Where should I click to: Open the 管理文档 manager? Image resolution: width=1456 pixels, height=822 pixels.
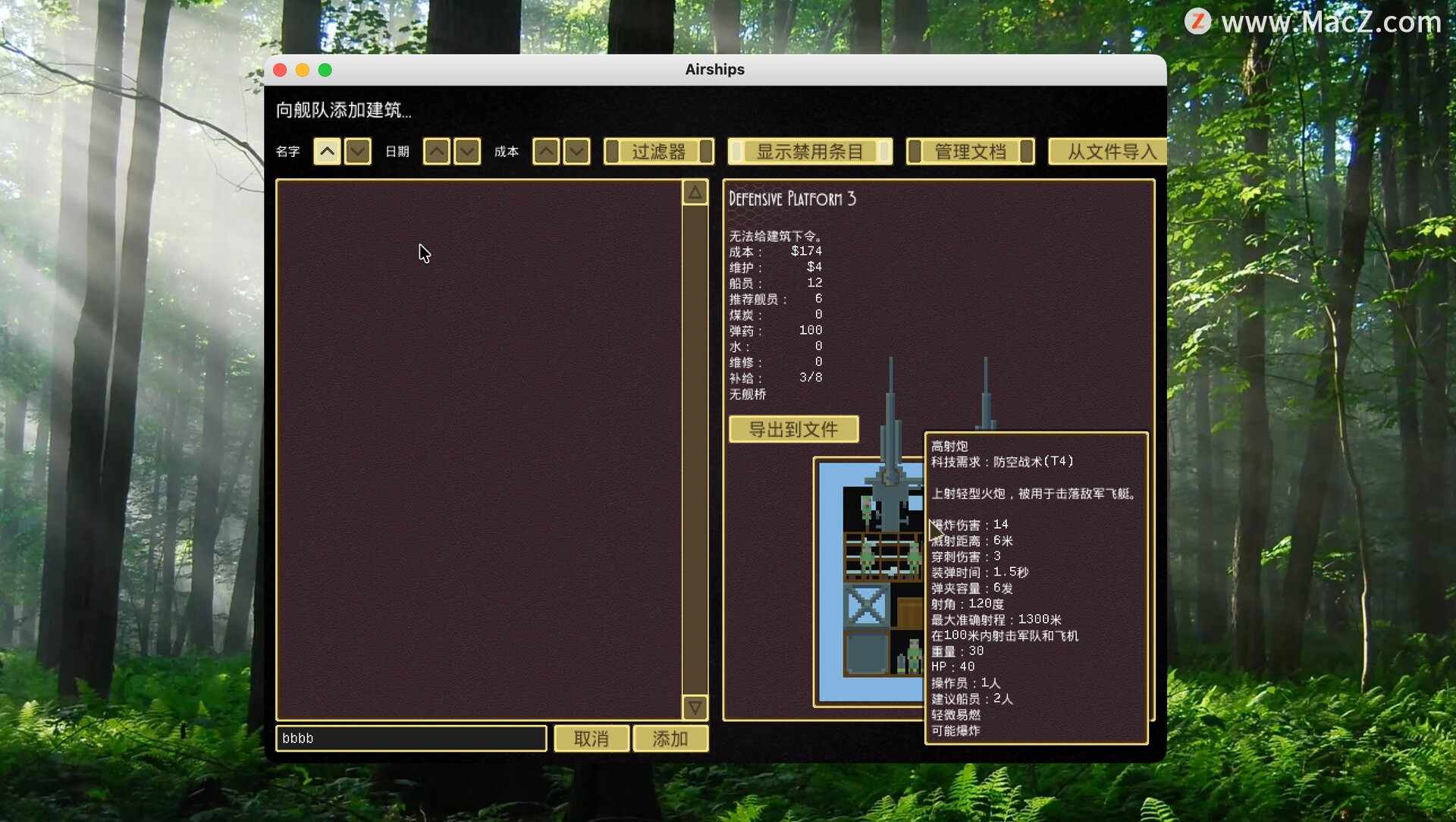(x=970, y=152)
